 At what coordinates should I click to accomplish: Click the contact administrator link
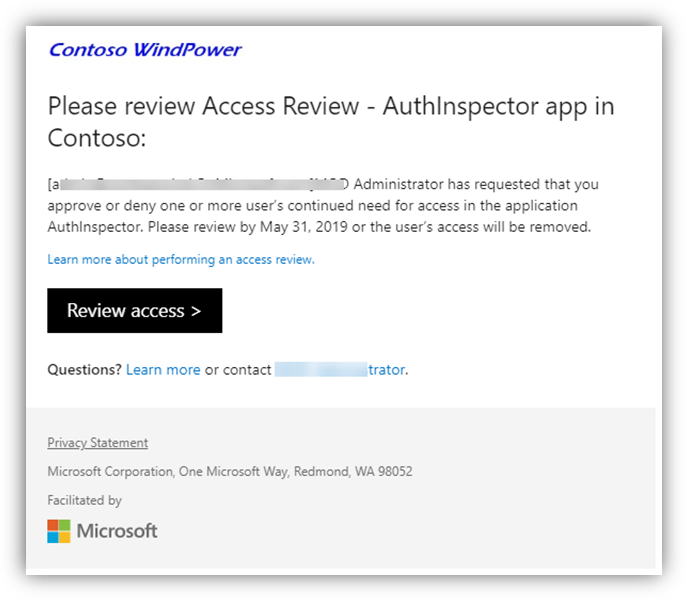(x=340, y=369)
